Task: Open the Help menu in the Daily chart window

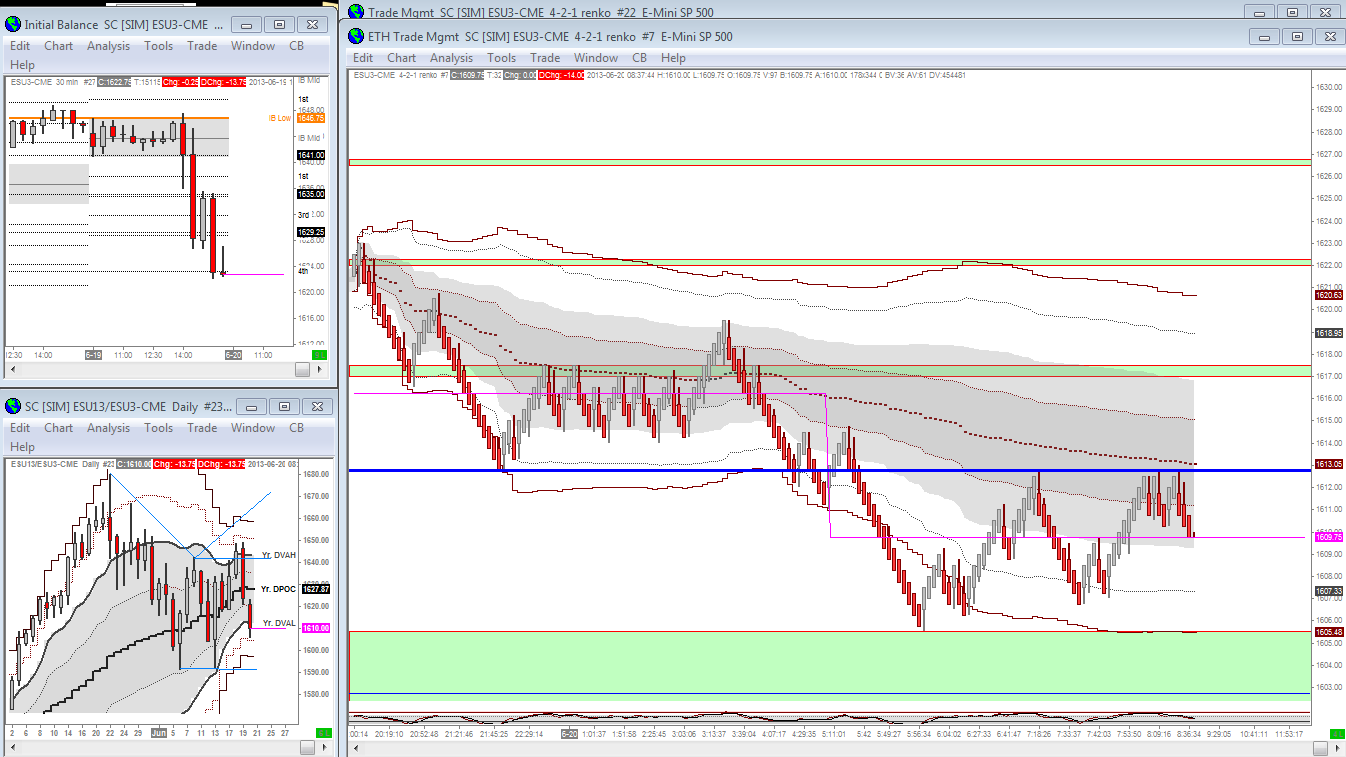Action: click(x=22, y=447)
